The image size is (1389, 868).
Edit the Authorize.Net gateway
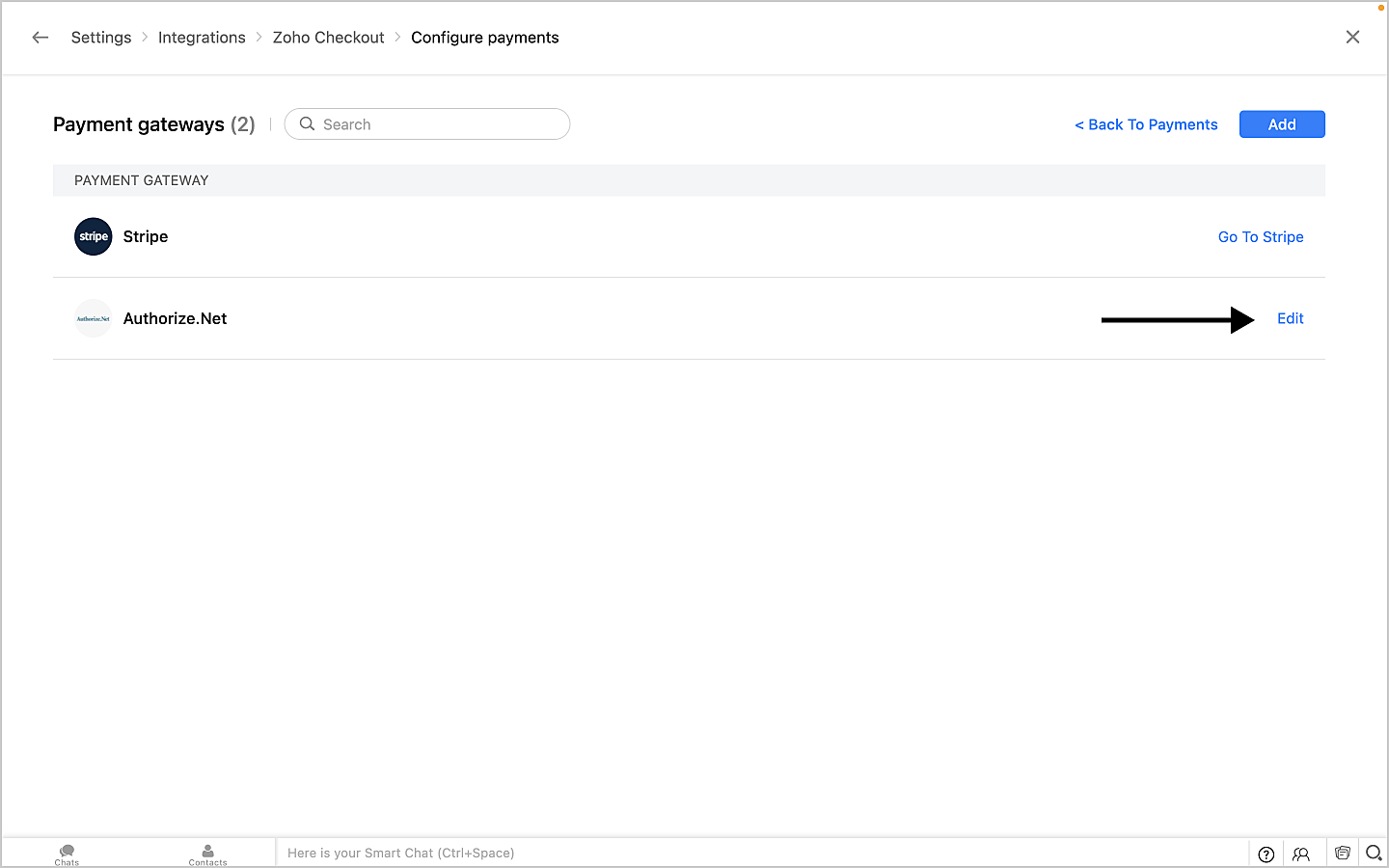[x=1291, y=318]
